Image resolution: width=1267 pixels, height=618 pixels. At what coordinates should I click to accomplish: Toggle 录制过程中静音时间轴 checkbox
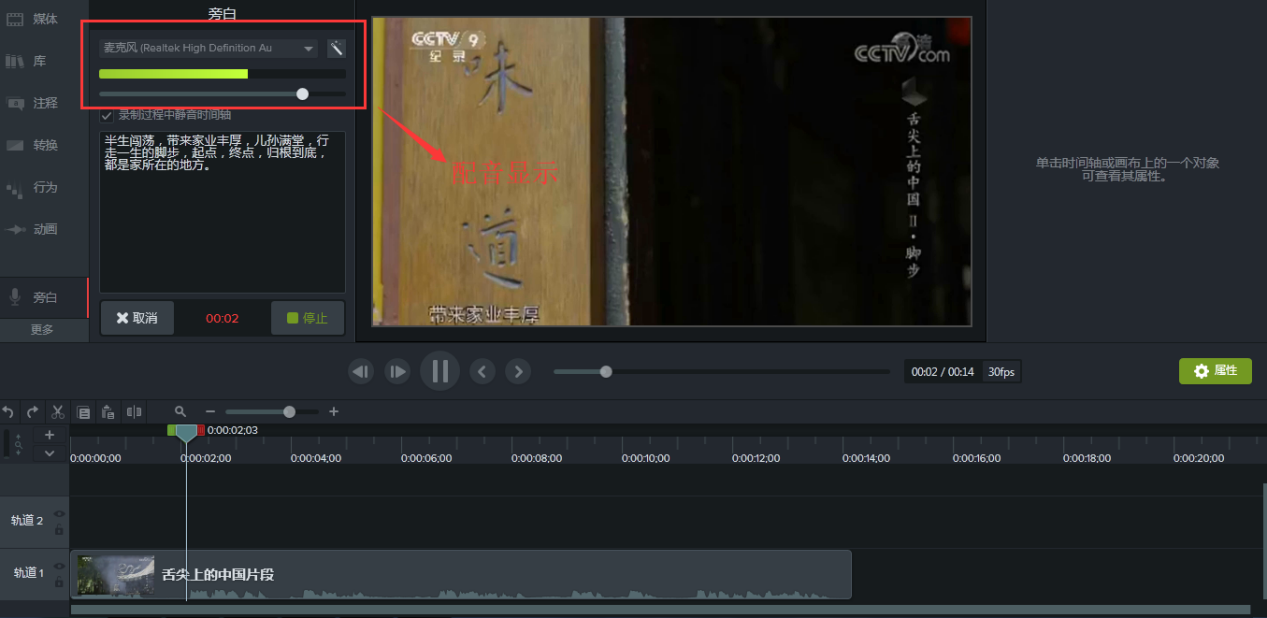(106, 115)
